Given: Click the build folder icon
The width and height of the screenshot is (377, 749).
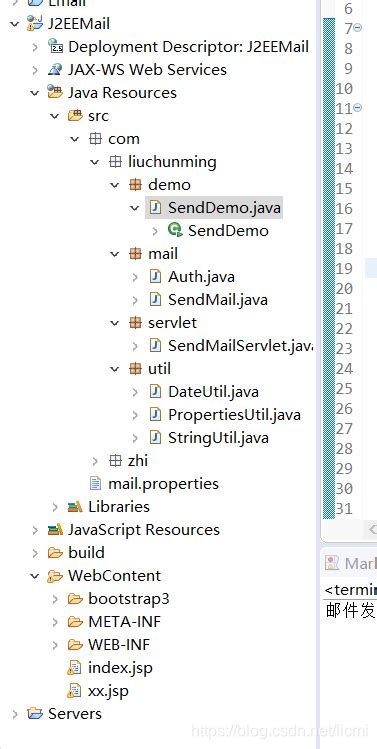Looking at the screenshot, I should (x=55, y=553).
